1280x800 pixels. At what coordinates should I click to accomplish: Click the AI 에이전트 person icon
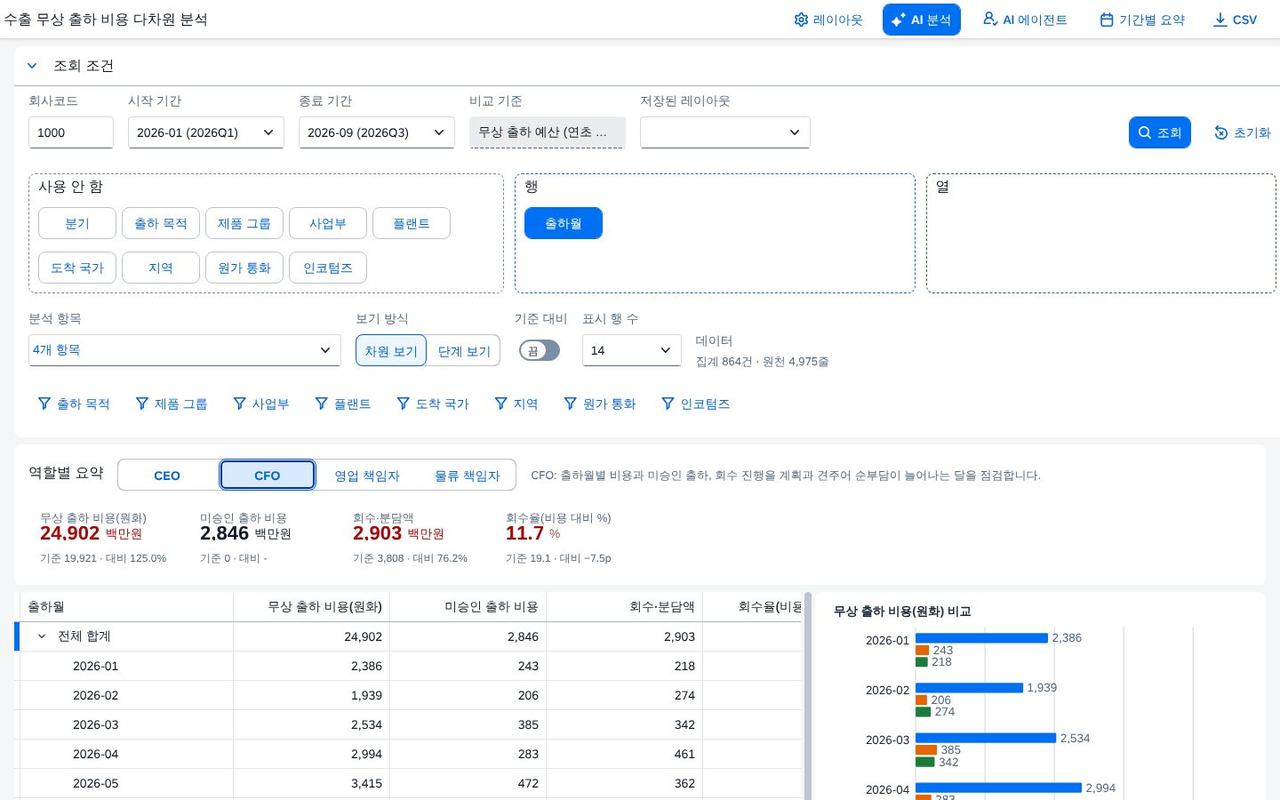tap(990, 19)
